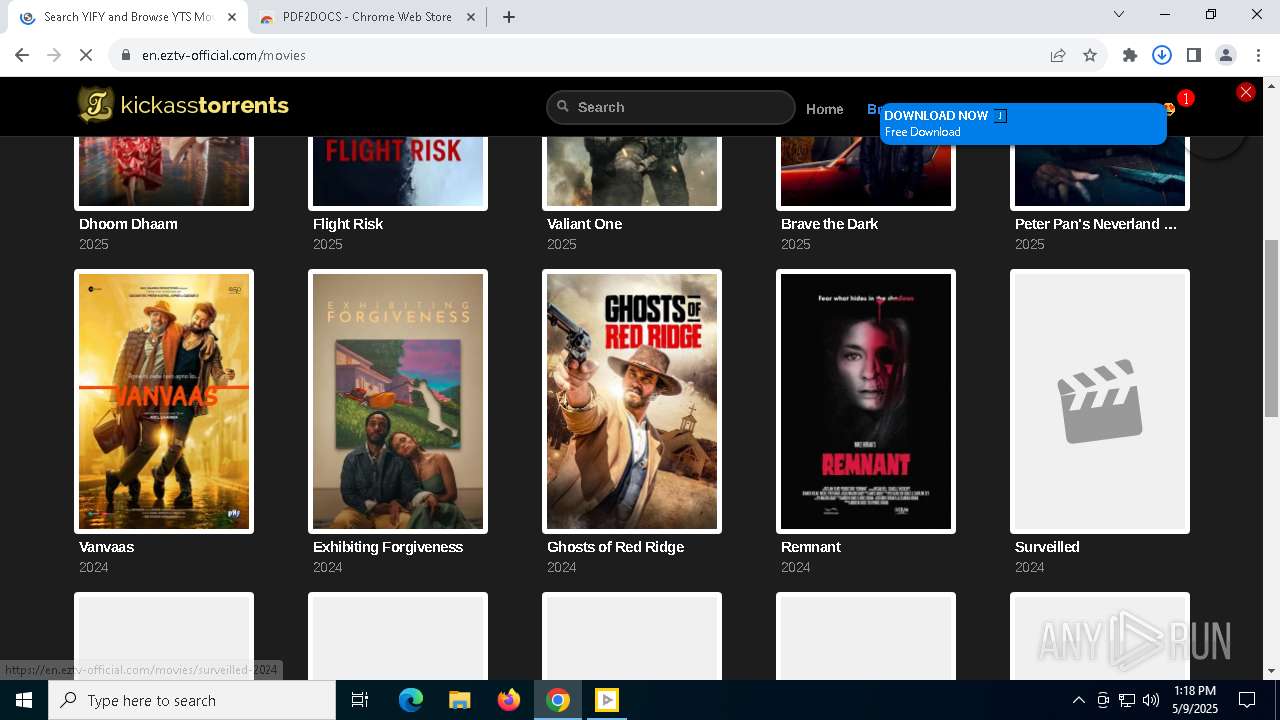The image size is (1280, 720).
Task: Open the Home menu item
Action: tap(825, 109)
